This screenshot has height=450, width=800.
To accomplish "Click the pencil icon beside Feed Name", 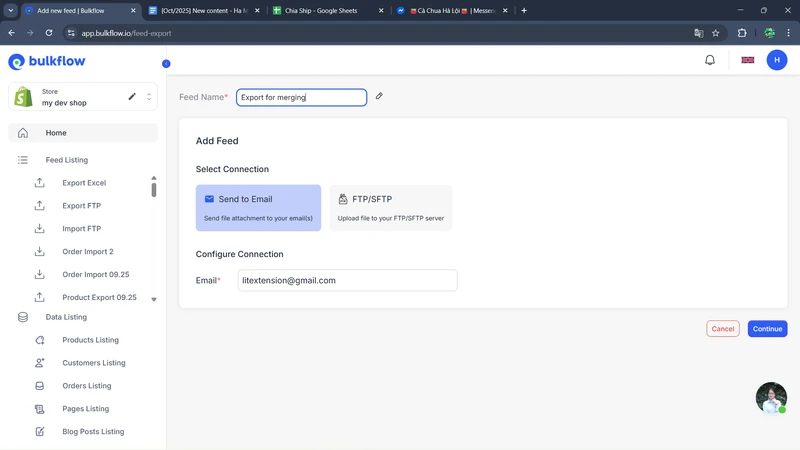I will point(379,97).
